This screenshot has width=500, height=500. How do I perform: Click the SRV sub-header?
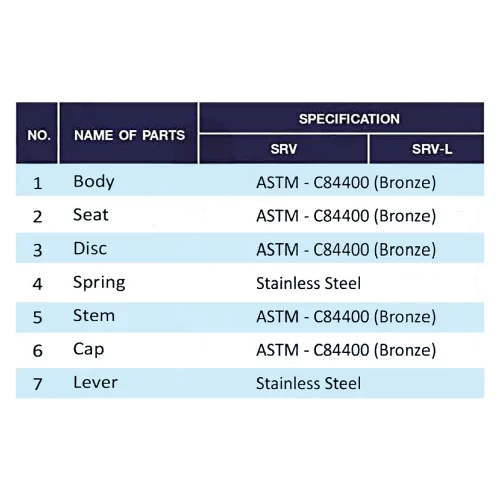coord(284,149)
